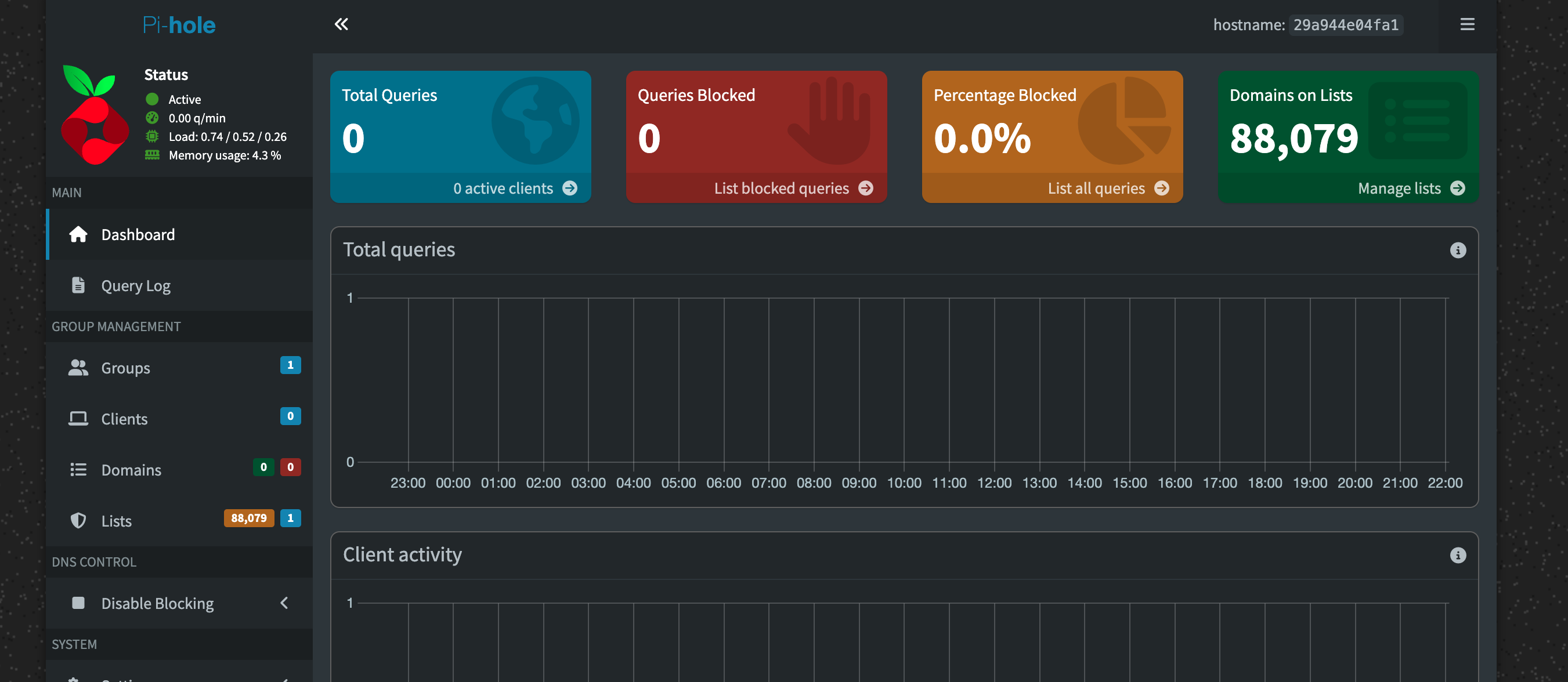Expand the Disable Blocking submenu chevron
This screenshot has height=682, width=1568.
(x=284, y=603)
